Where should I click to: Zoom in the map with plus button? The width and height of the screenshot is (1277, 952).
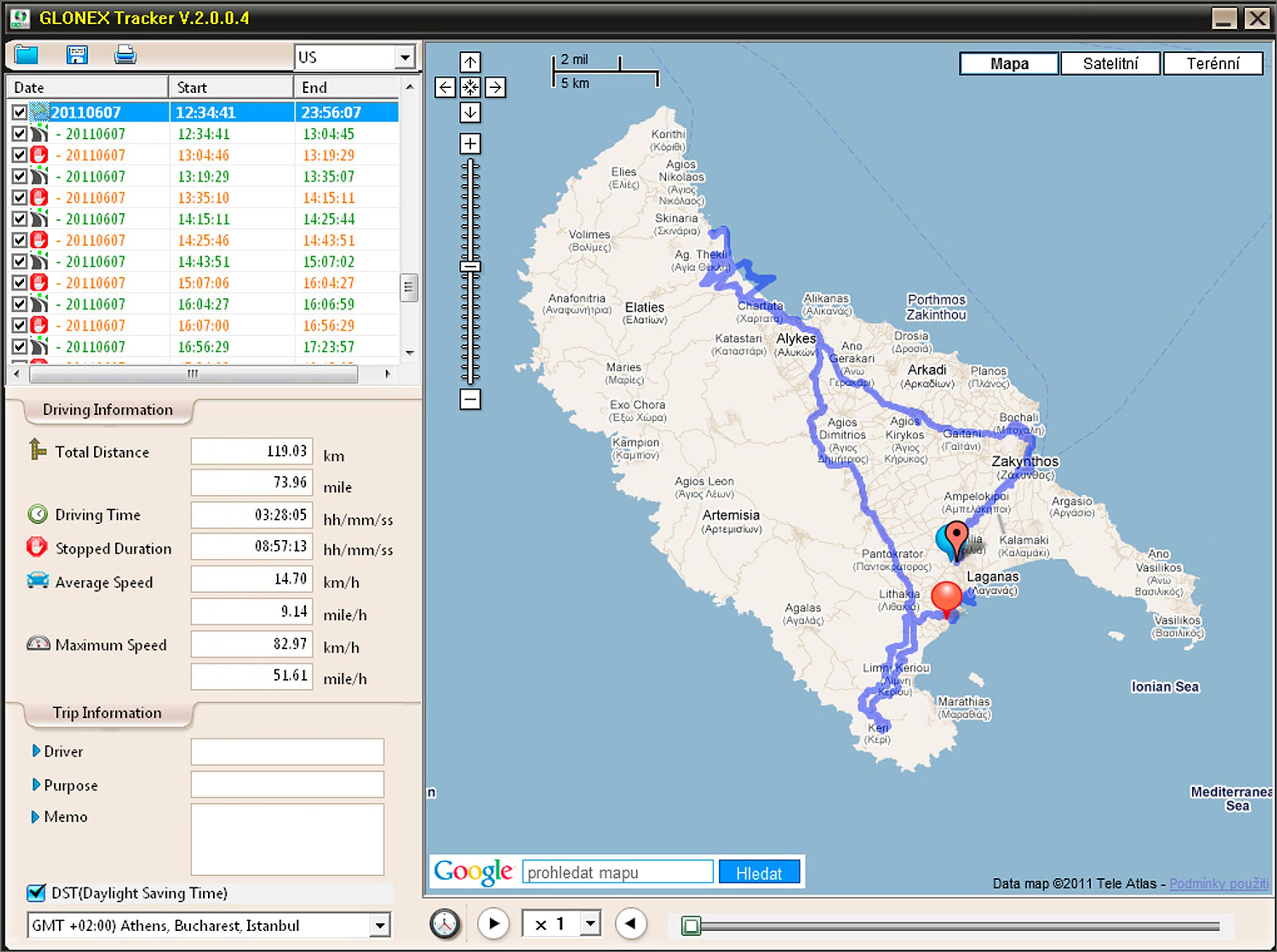pos(470,143)
